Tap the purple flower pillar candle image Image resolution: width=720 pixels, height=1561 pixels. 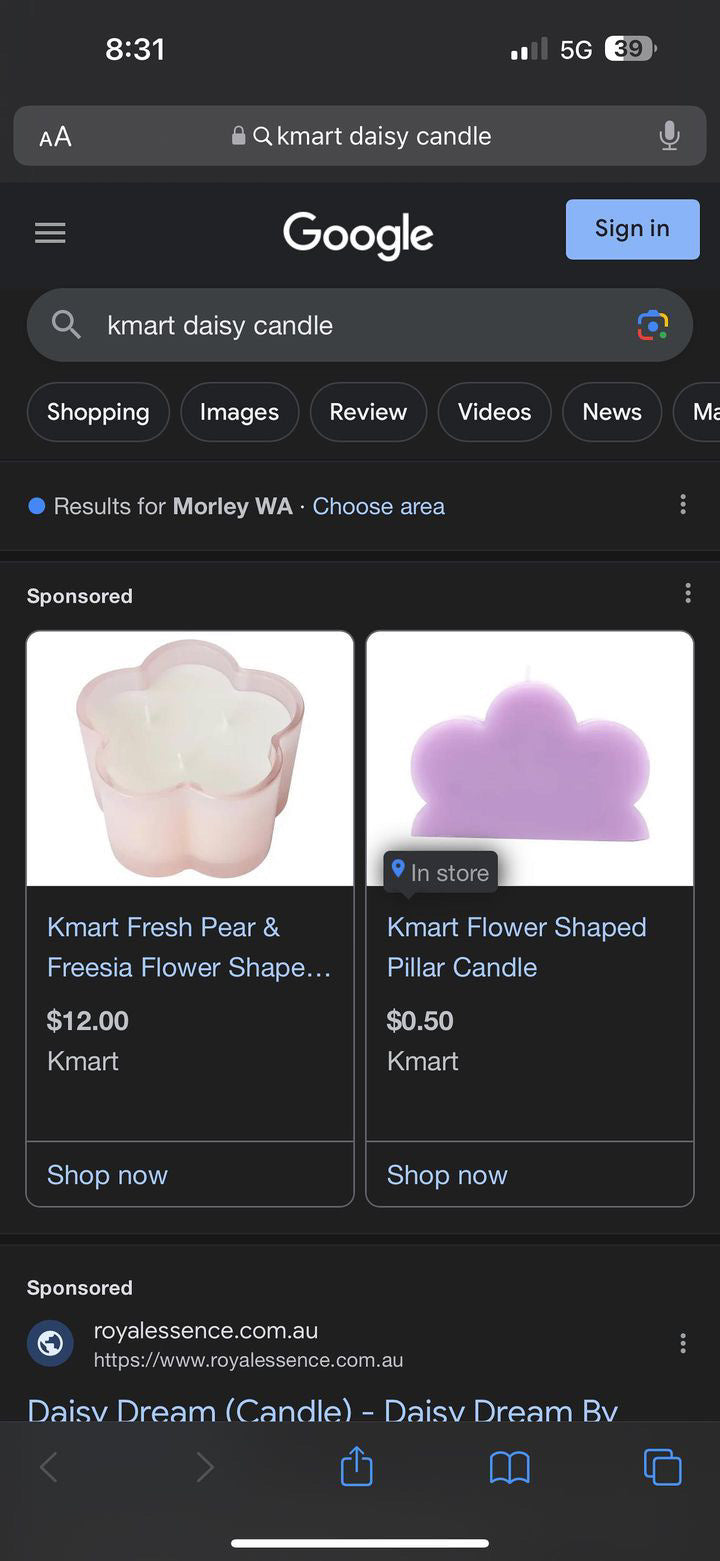click(x=530, y=758)
